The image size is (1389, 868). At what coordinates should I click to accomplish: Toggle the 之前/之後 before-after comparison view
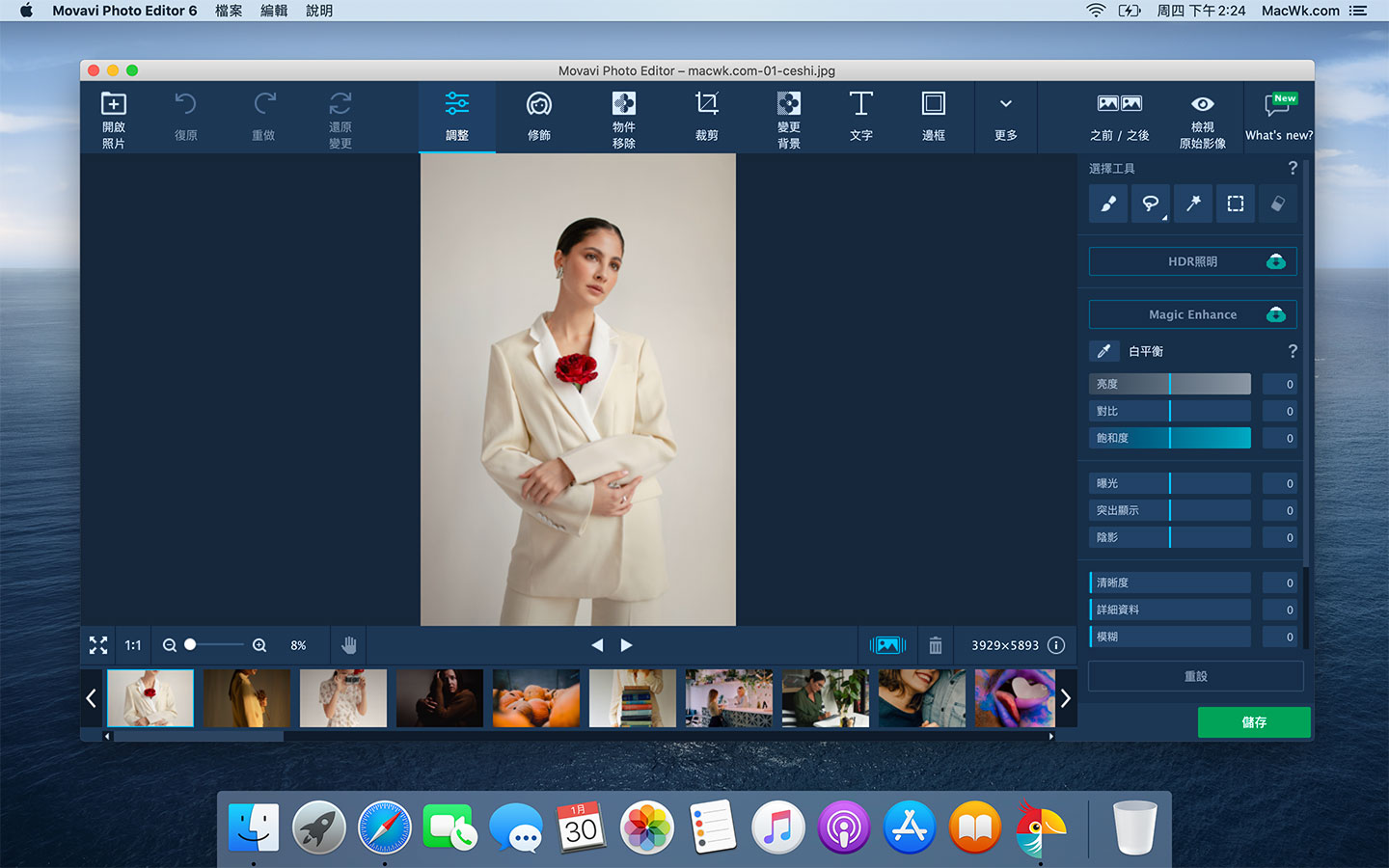(x=1121, y=116)
